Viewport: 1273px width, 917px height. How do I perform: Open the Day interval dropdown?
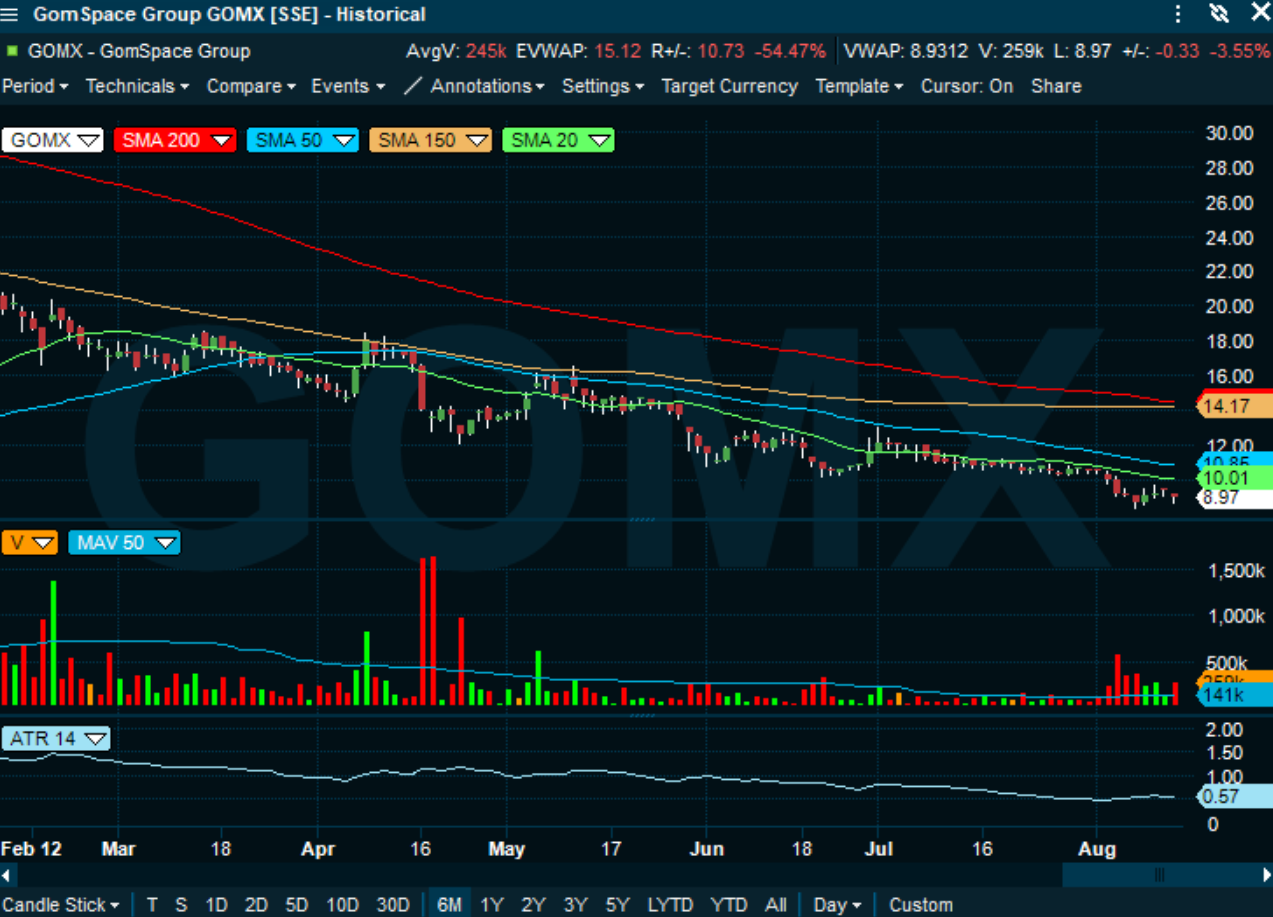pyautogui.click(x=838, y=905)
